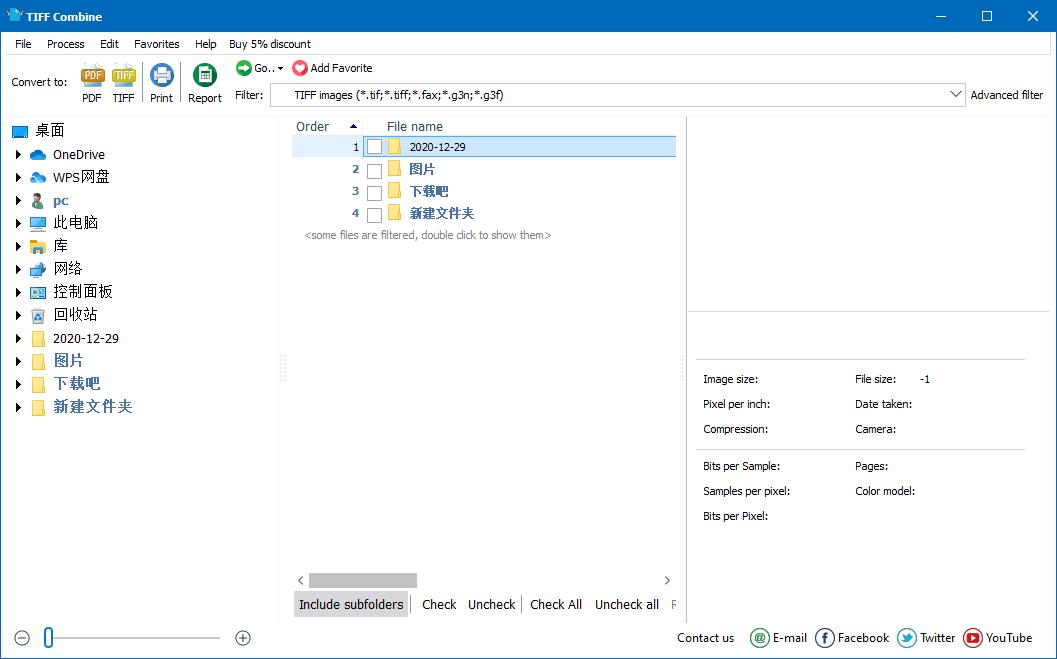Open the Process menu
Viewport: 1057px width, 659px height.
(65, 44)
